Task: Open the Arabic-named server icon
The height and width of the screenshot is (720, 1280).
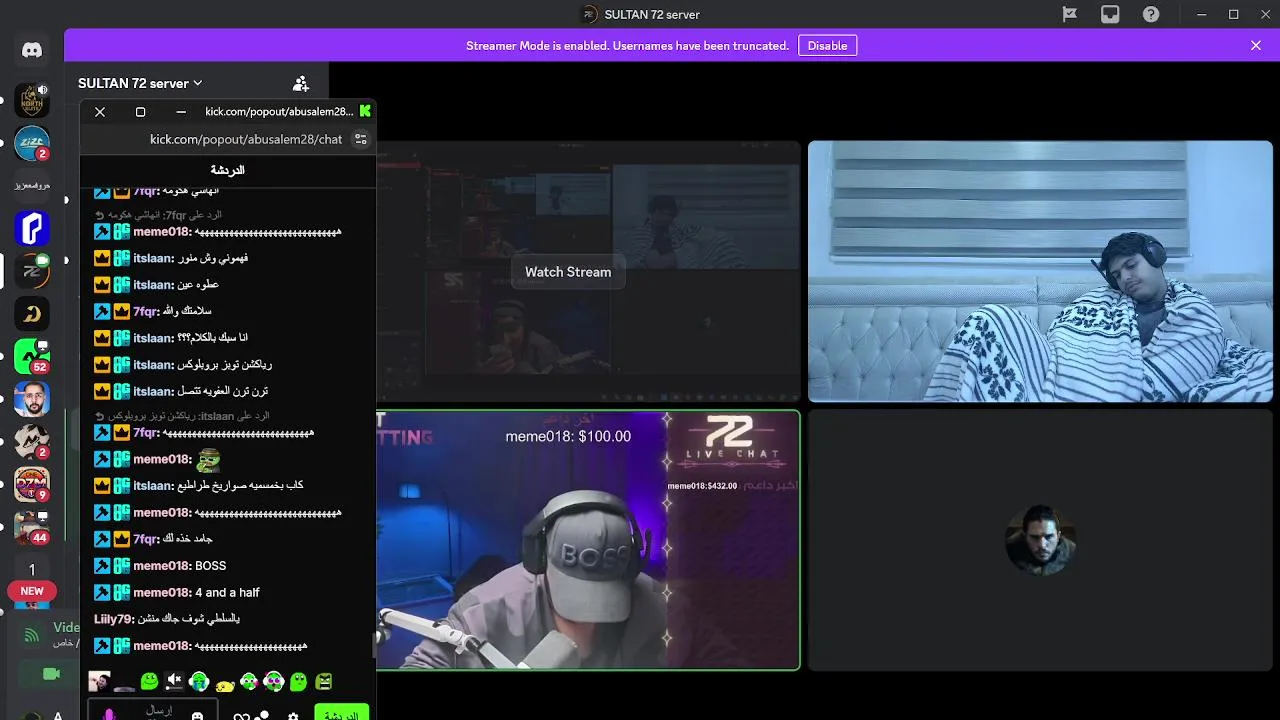Action: coord(31,185)
